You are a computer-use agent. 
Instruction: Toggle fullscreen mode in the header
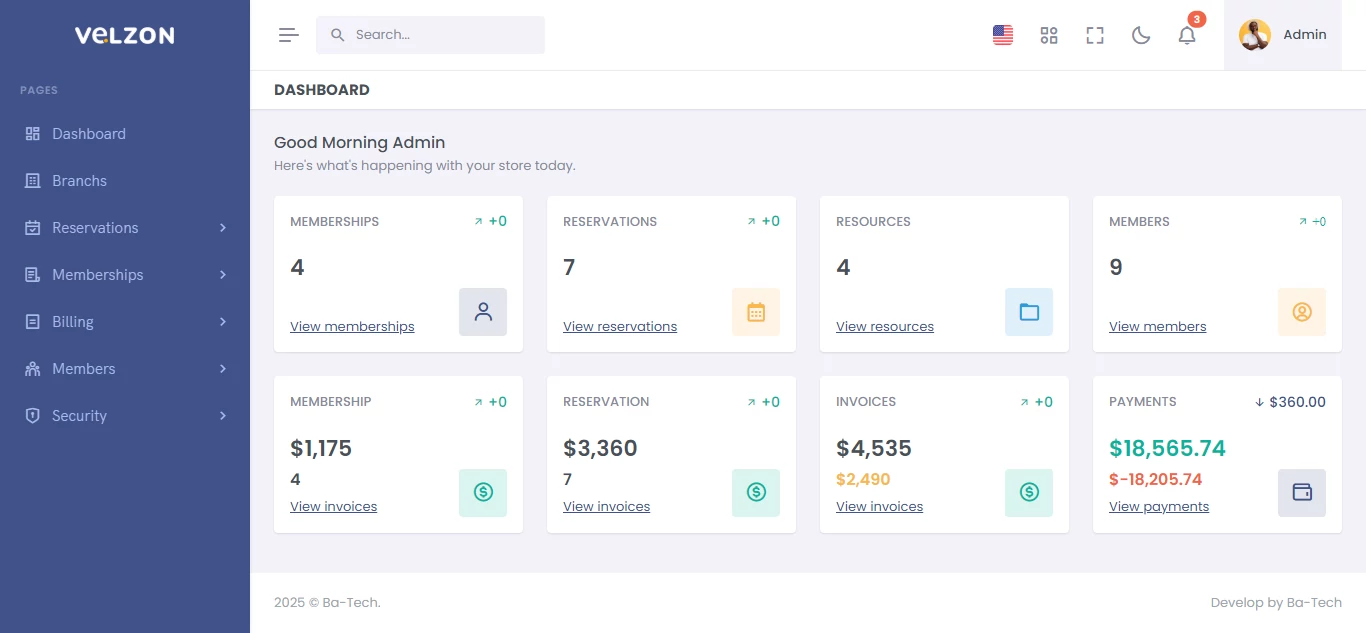tap(1095, 35)
